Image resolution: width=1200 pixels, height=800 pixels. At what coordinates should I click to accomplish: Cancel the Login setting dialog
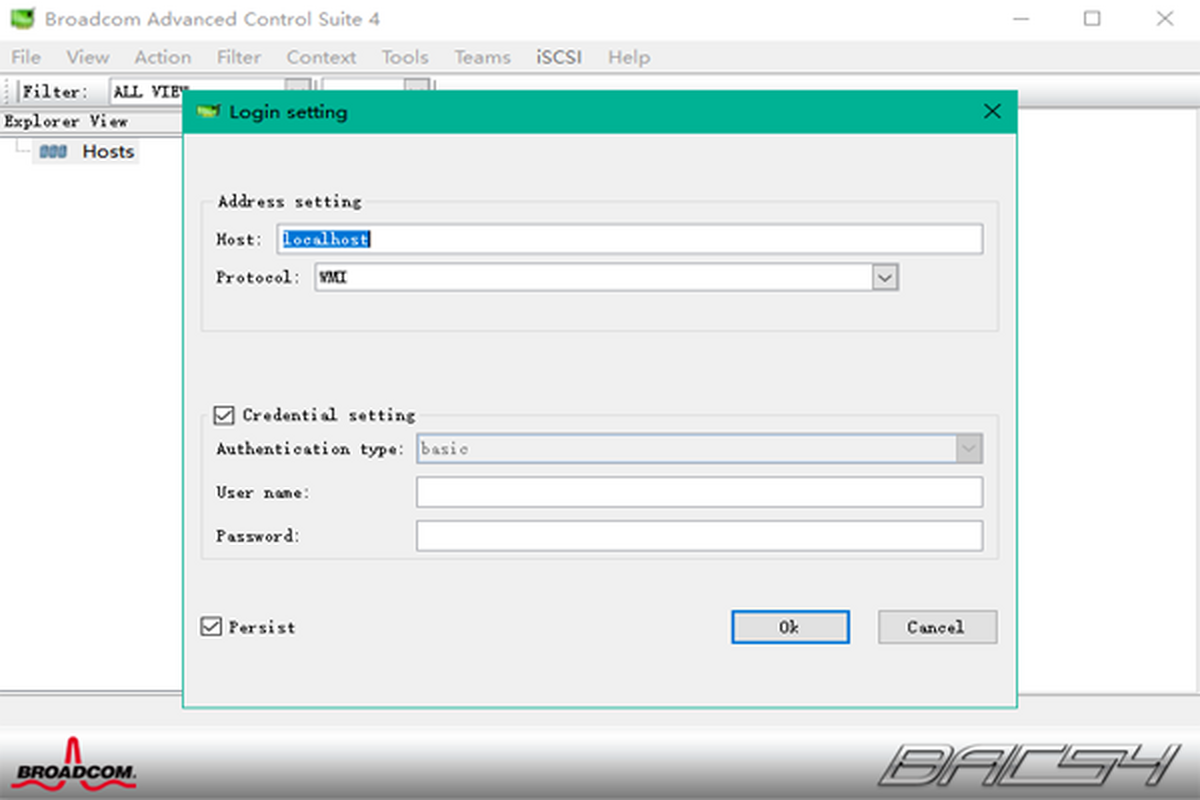937,627
